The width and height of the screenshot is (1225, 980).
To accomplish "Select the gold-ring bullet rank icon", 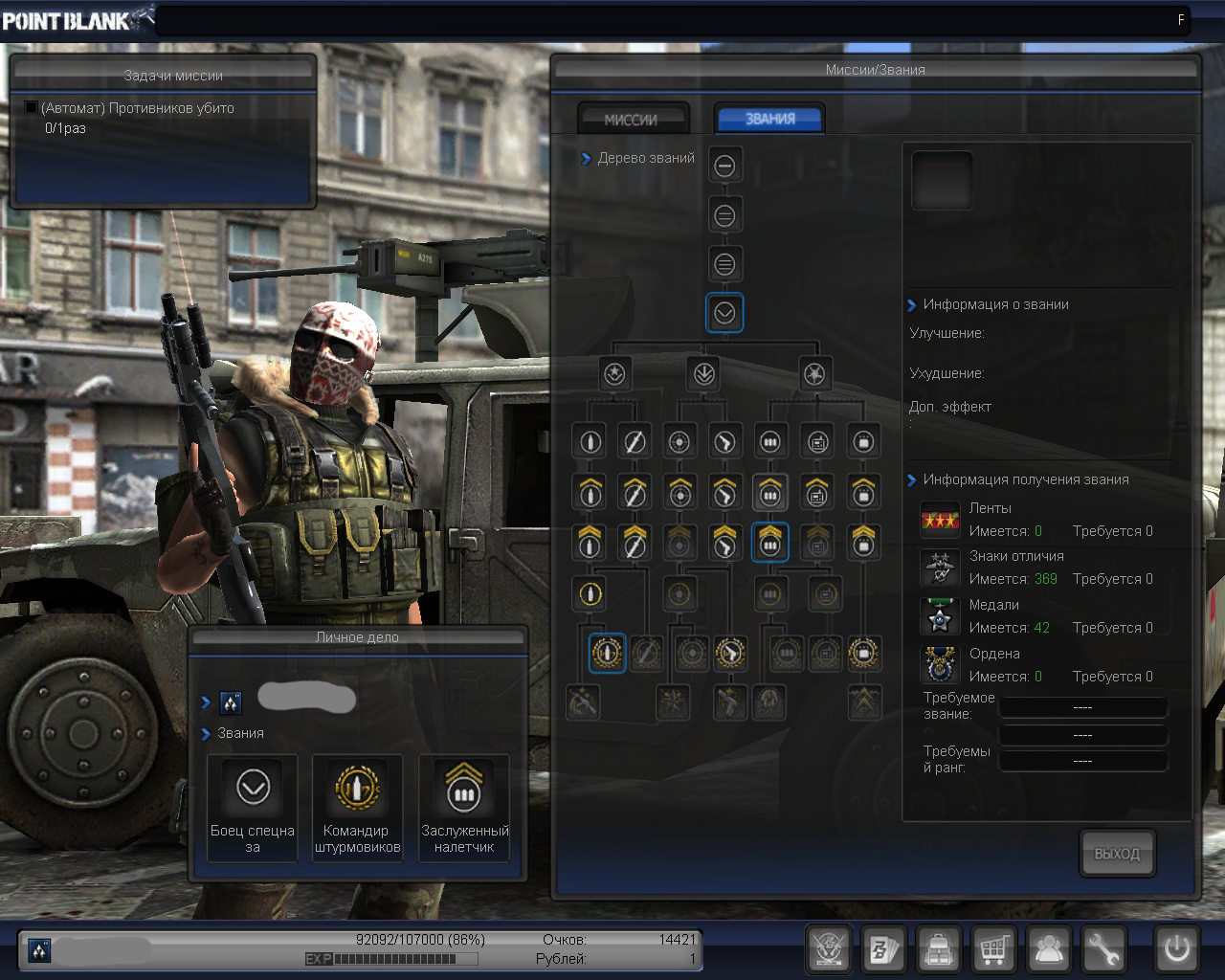I will [x=590, y=594].
